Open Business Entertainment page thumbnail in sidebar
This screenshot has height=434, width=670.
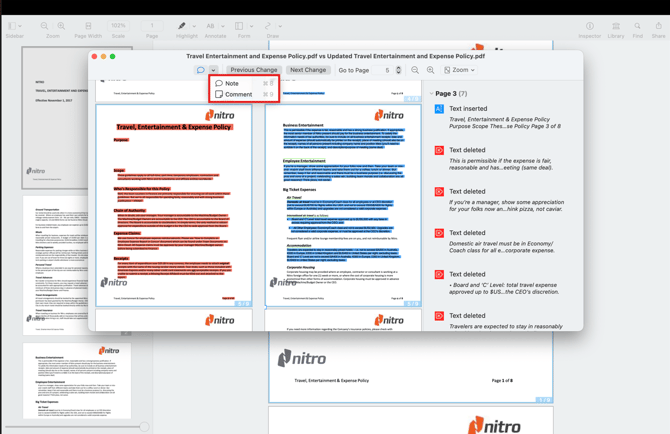click(78, 382)
